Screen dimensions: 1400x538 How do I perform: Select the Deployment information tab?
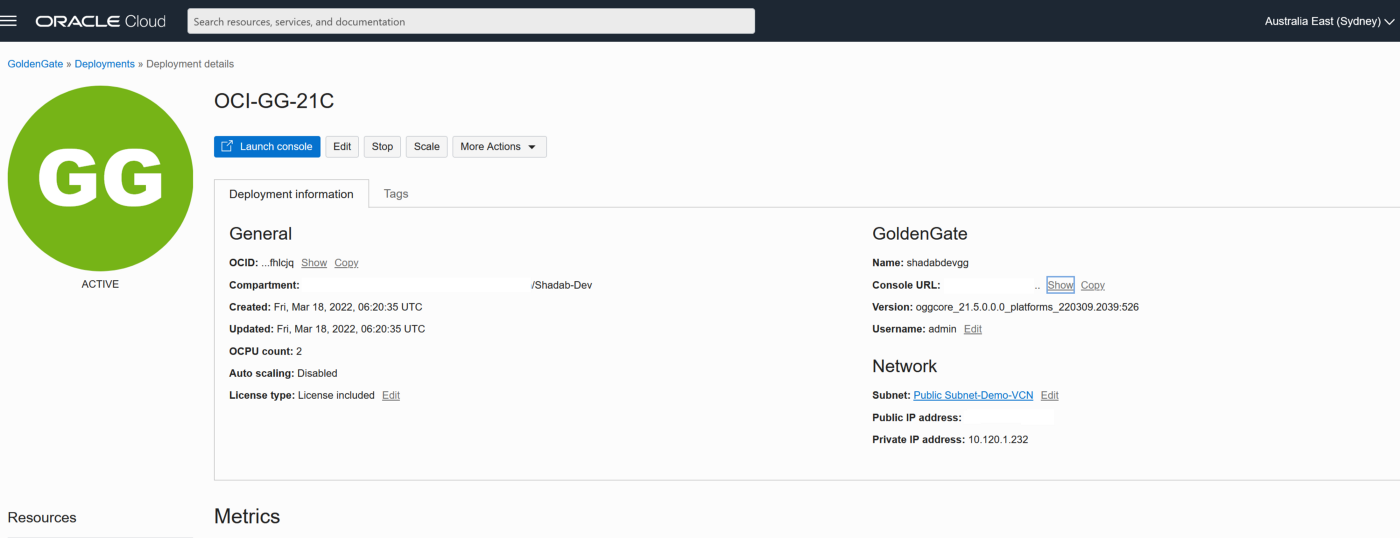click(291, 194)
